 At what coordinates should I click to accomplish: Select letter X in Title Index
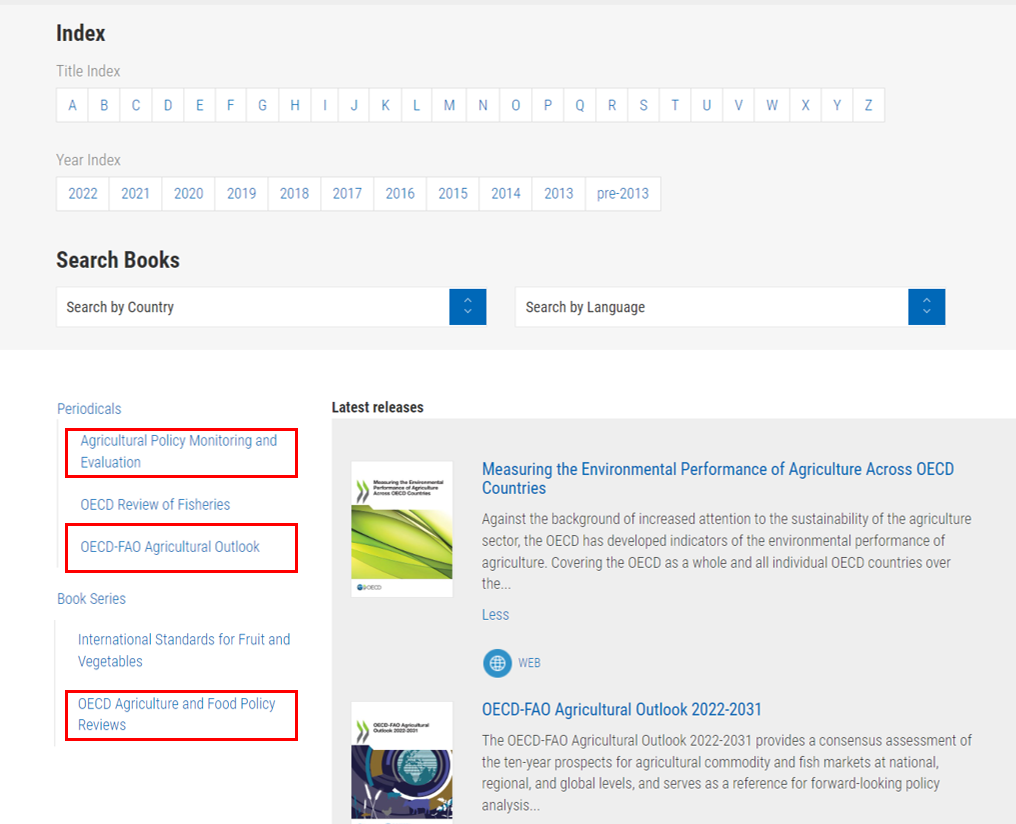(x=805, y=105)
